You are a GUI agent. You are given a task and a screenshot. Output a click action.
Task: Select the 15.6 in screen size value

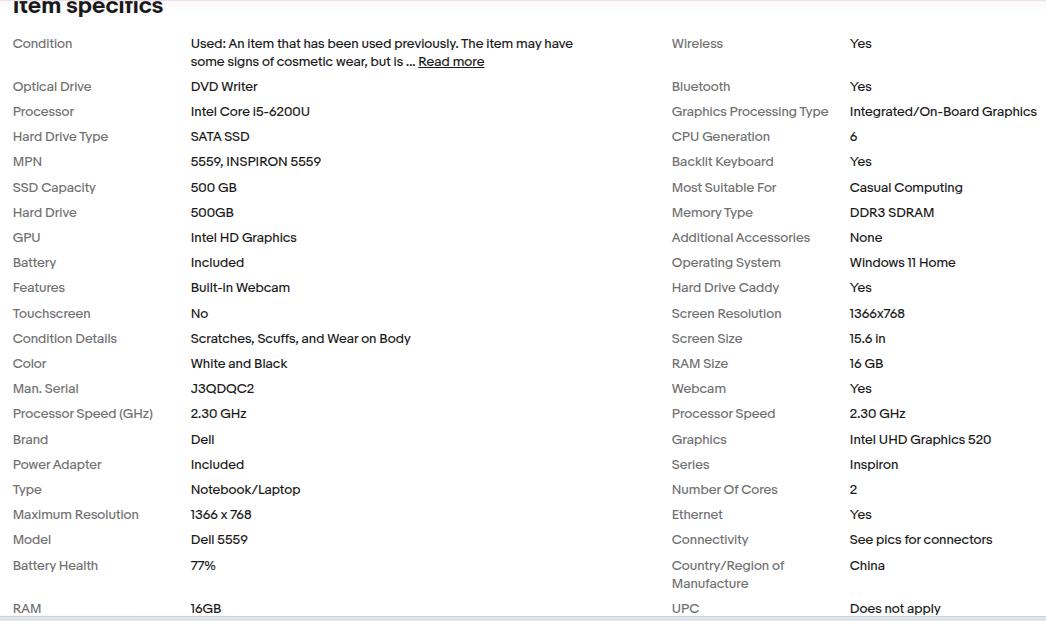click(867, 339)
